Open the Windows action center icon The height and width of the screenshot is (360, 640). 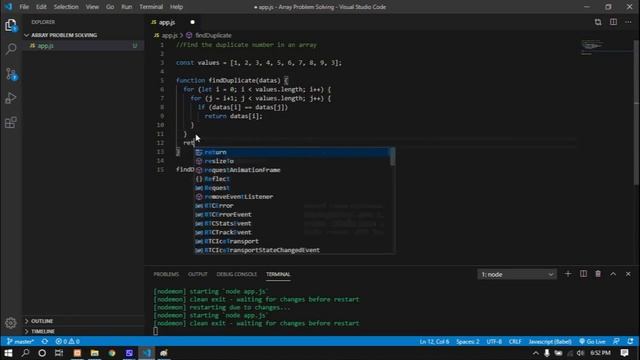[624, 353]
